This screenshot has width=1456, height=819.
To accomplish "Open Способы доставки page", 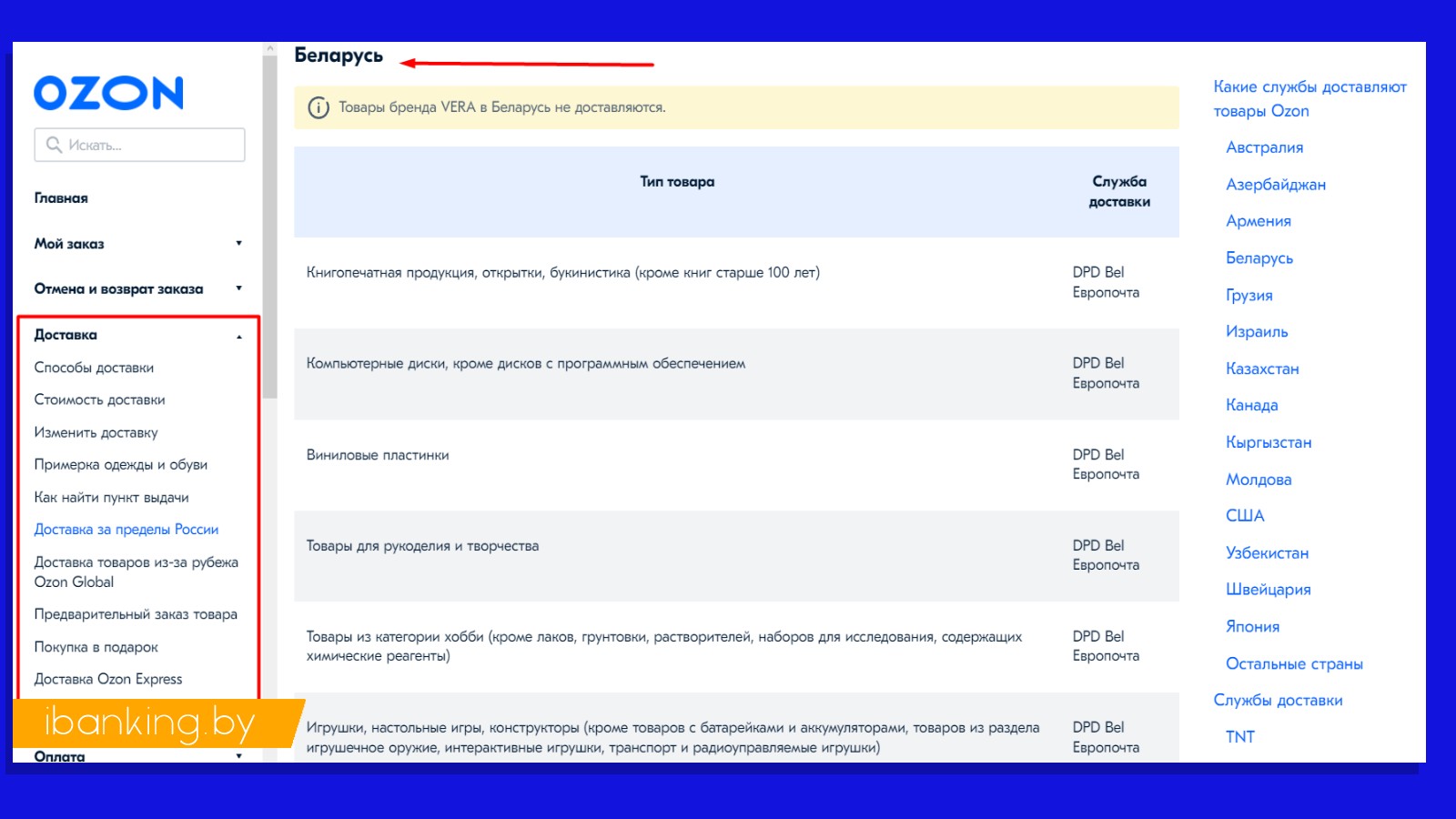I will [94, 367].
